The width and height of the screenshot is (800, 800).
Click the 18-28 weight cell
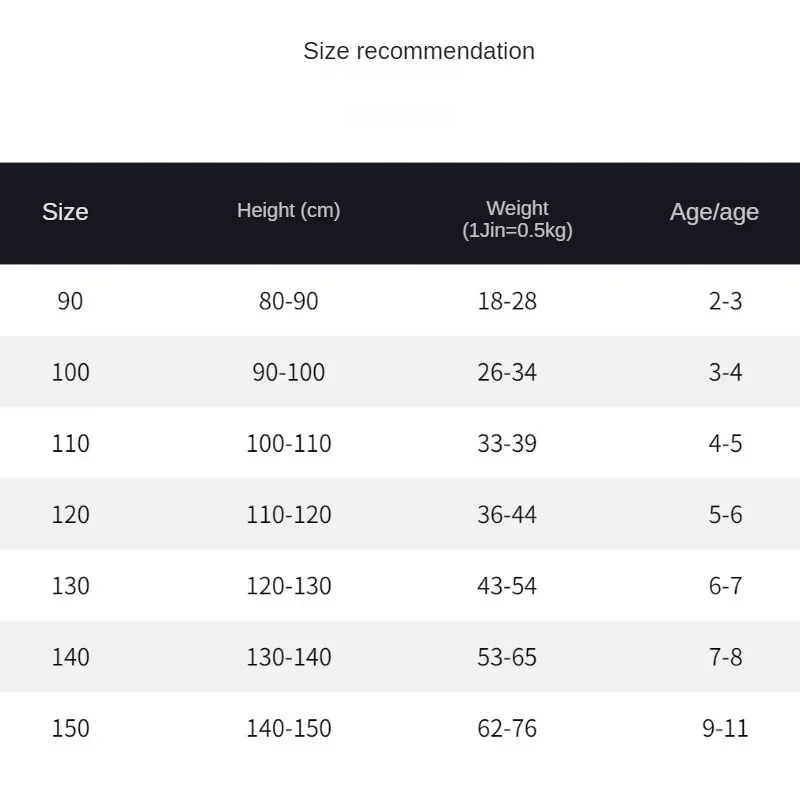[x=507, y=301]
